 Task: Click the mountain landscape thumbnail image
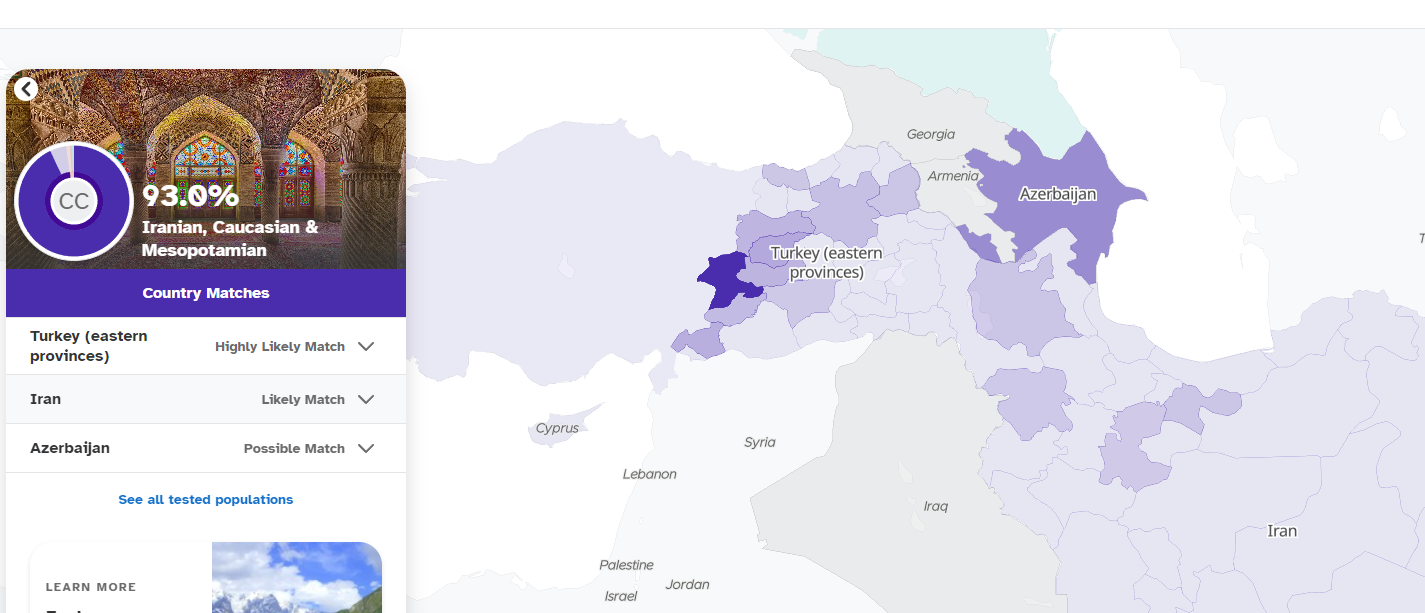click(x=296, y=578)
